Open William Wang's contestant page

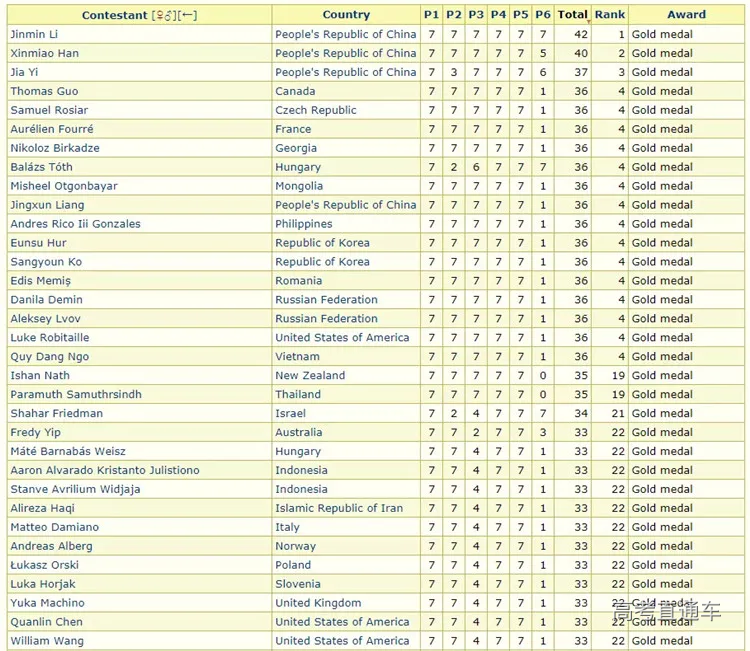(x=46, y=641)
